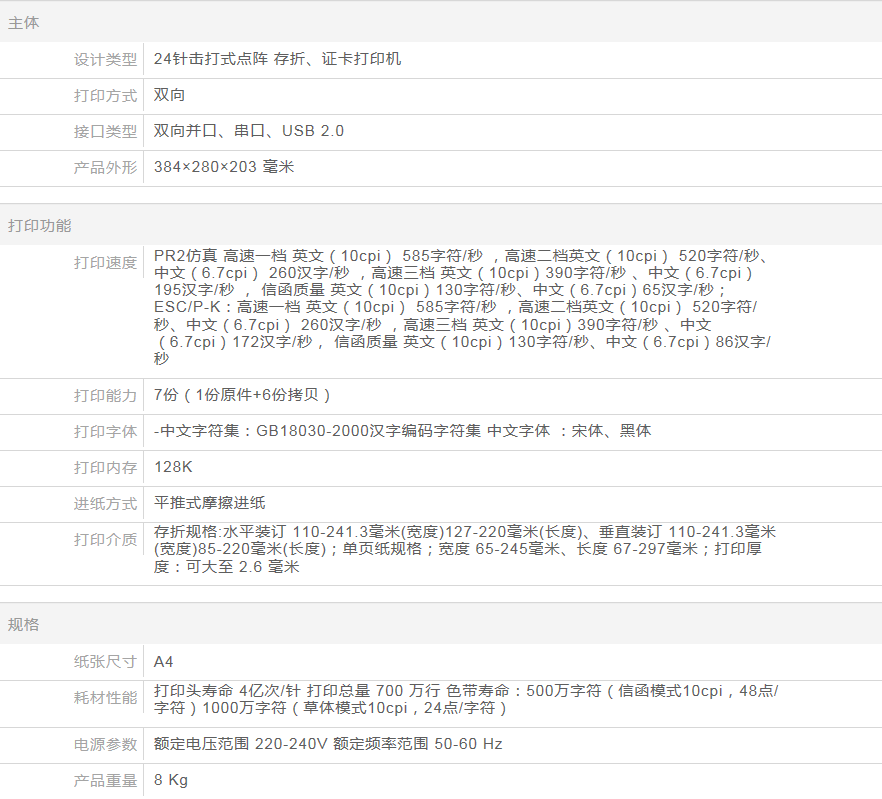Click the 打印速度 row label
Viewport: 882px width, 799px height.
point(105,263)
